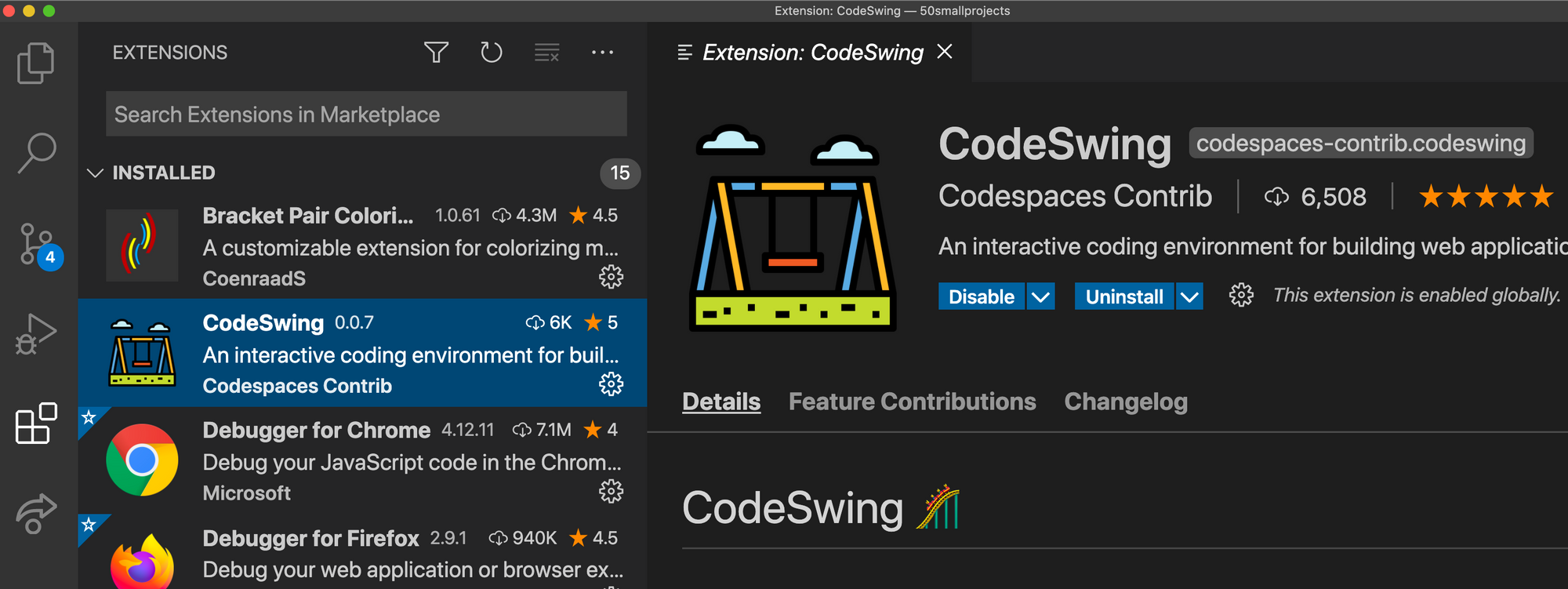Open the Codespaces Contrib publisher link
1568x589 pixels.
[x=1076, y=196]
